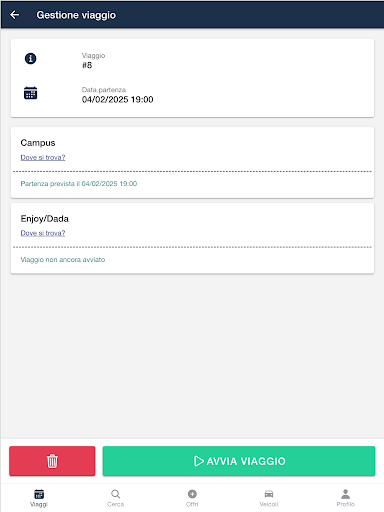Click the Gestione viaggio header title
Viewport: 384px width, 512px height.
pyautogui.click(x=76, y=15)
